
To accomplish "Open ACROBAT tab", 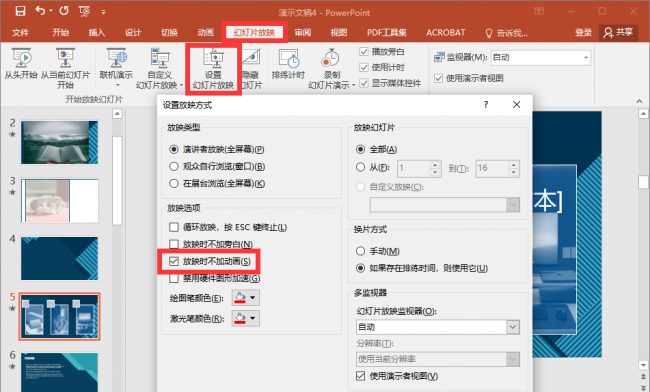I will point(446,33).
